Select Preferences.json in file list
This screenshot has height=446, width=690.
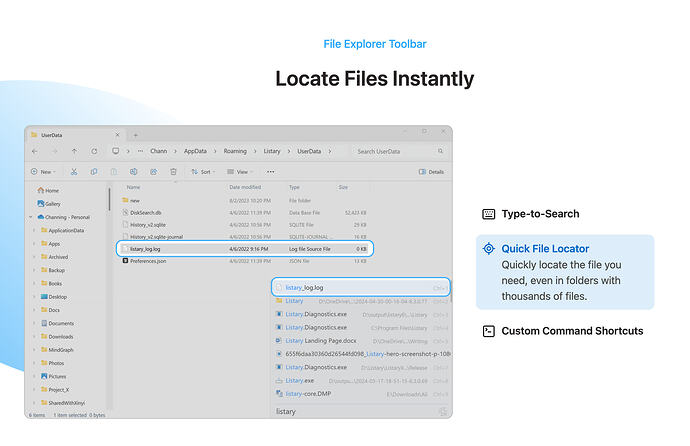click(x=244, y=261)
